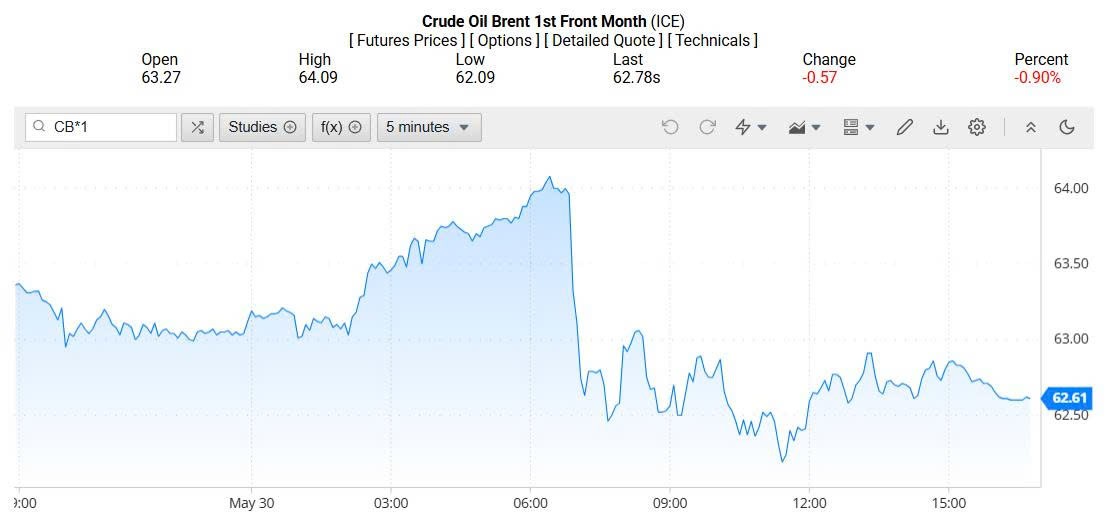This screenshot has width=1106, height=515.
Task: Open the Detailed Quote link
Action: click(605, 41)
